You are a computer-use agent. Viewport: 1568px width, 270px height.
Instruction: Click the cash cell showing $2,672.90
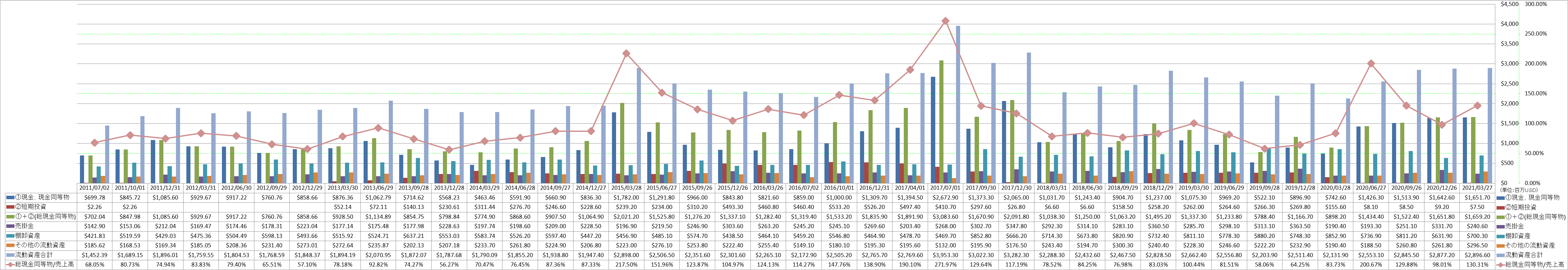point(945,198)
